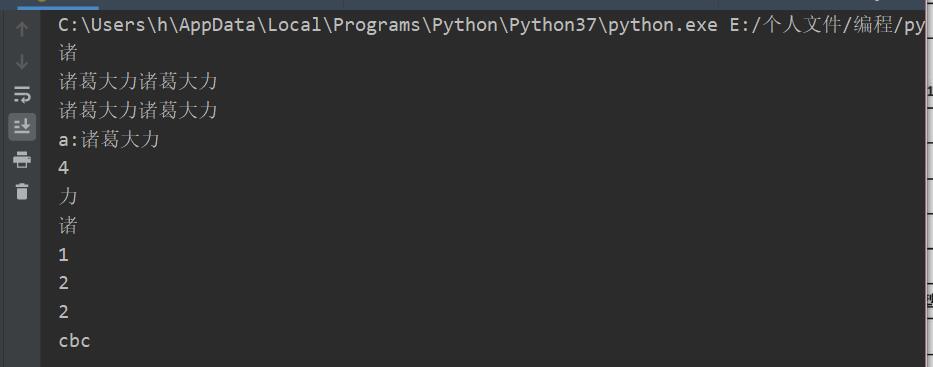Click the last output line 'cbc'
This screenshot has width=933, height=367.
click(74, 341)
